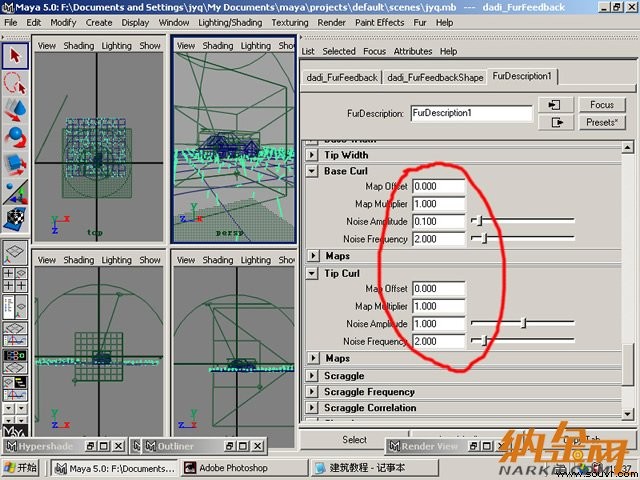Image resolution: width=640 pixels, height=480 pixels.
Task: Open the Lighting/Shading menu
Action: (230, 23)
